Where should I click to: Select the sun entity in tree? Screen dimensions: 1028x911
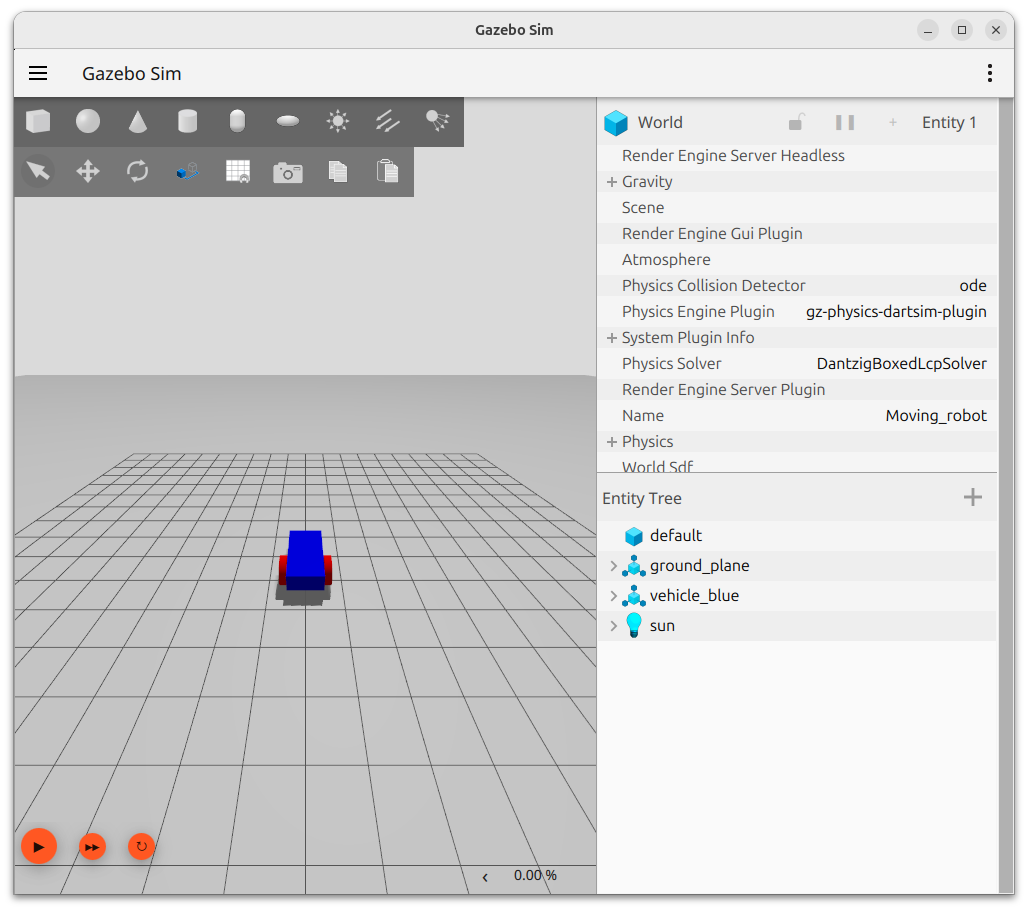pyautogui.click(x=662, y=626)
